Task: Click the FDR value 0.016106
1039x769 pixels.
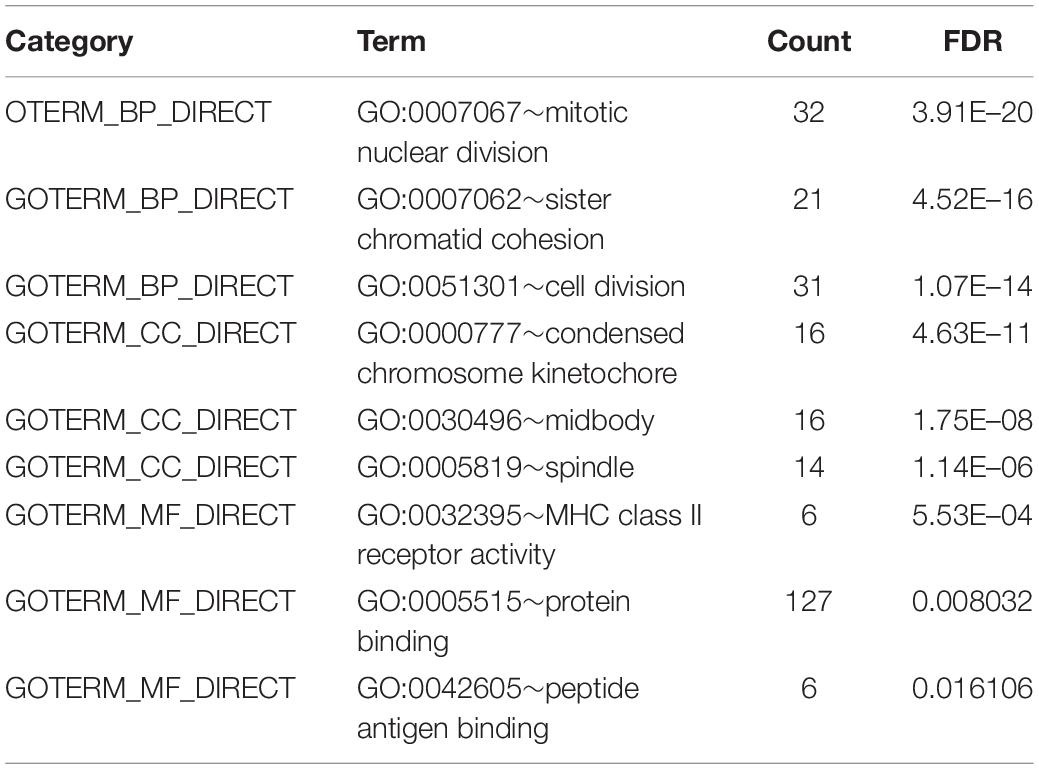Action: coord(972,688)
